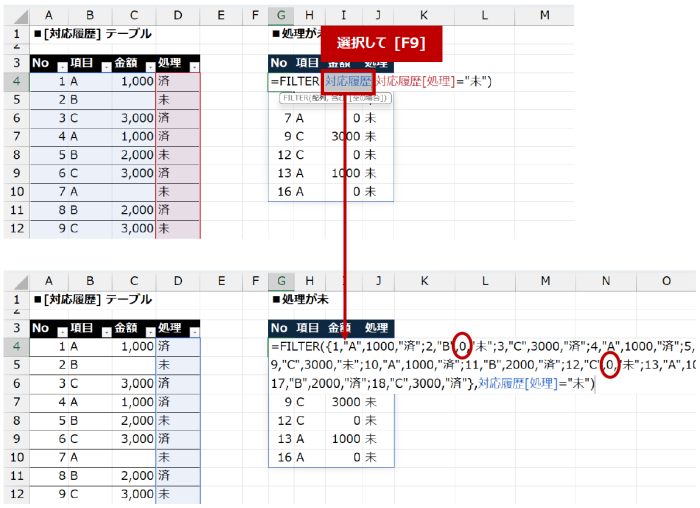Select column O header in lower sheet
The height and width of the screenshot is (508, 700).
pos(666,281)
